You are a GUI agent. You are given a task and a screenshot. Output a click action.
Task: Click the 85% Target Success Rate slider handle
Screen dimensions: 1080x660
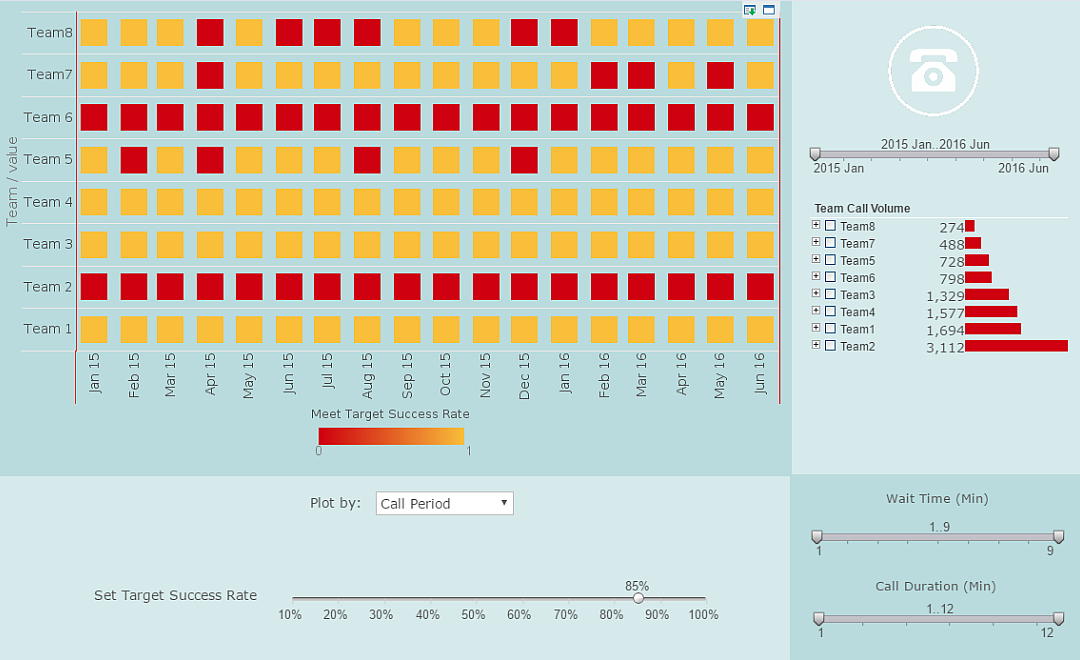tap(637, 597)
